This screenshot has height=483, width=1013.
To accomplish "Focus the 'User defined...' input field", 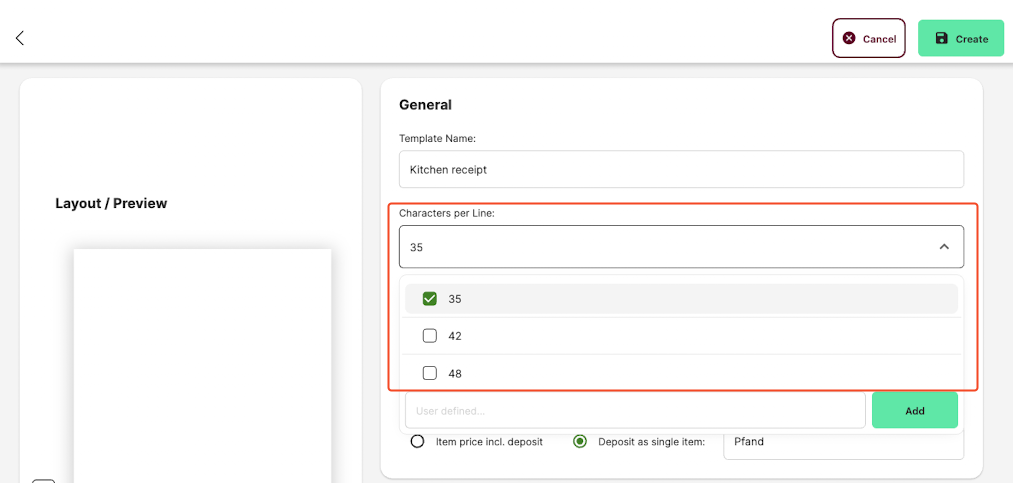I will coord(635,410).
